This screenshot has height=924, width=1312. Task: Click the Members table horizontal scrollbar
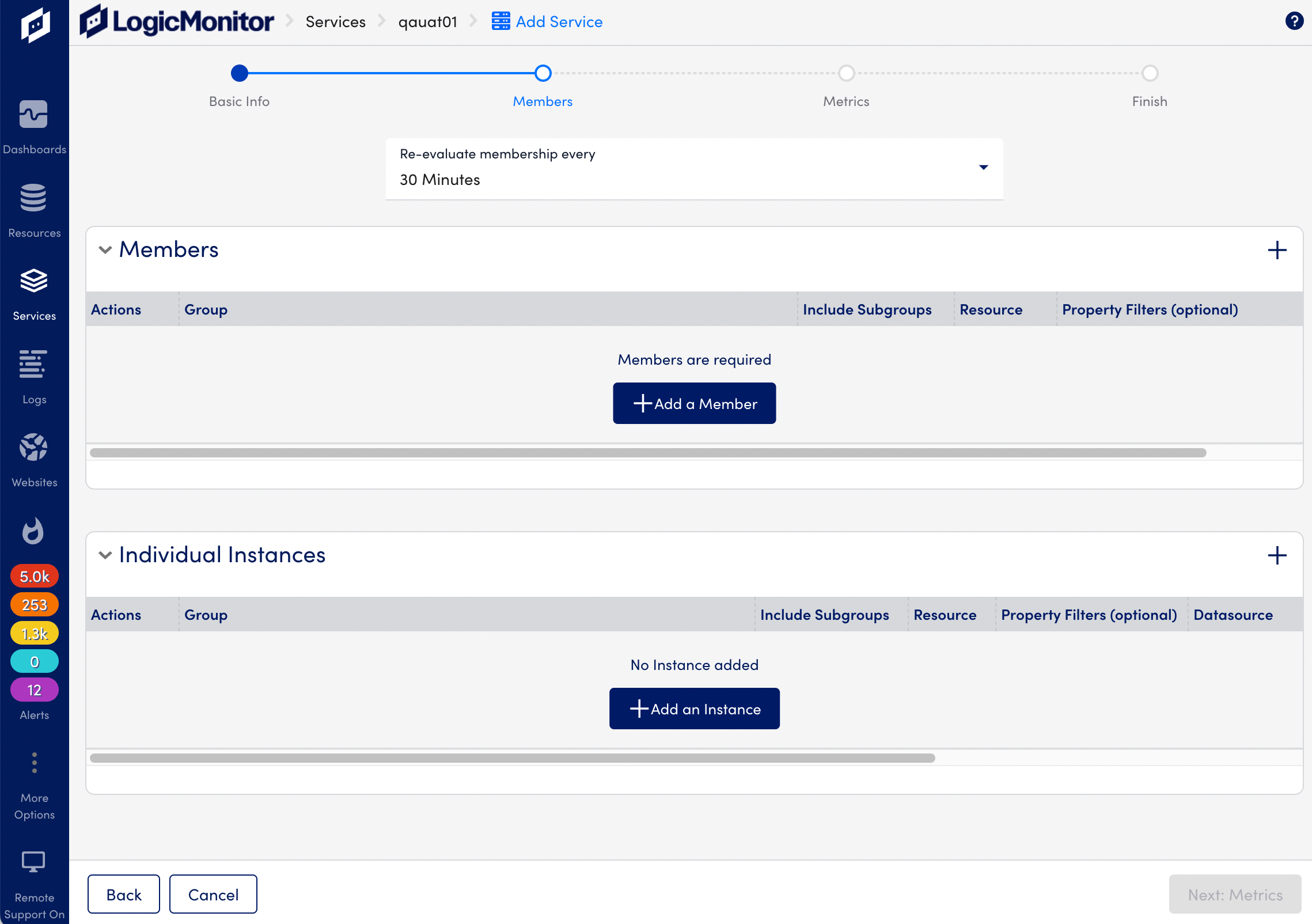coord(648,453)
